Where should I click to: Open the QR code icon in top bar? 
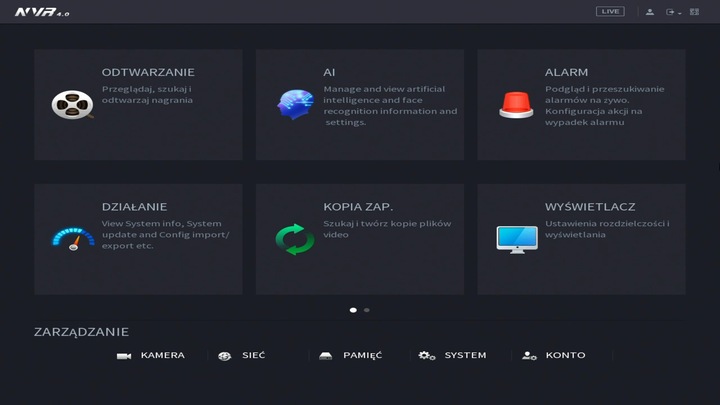pos(695,12)
